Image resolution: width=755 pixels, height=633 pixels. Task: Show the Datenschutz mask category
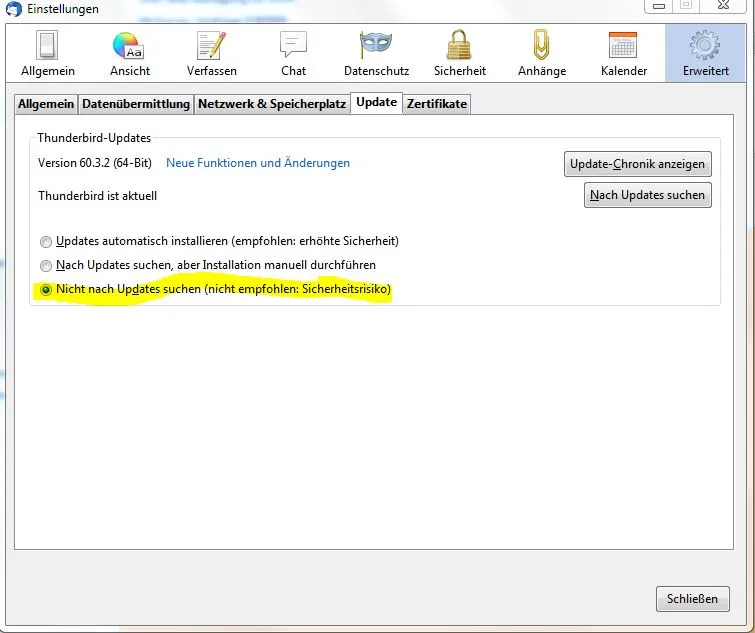pyautogui.click(x=376, y=53)
